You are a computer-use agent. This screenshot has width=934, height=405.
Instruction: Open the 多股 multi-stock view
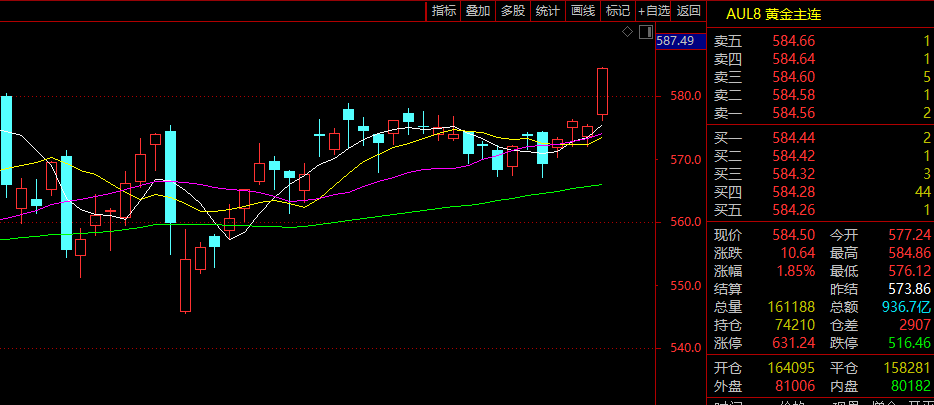(x=513, y=10)
